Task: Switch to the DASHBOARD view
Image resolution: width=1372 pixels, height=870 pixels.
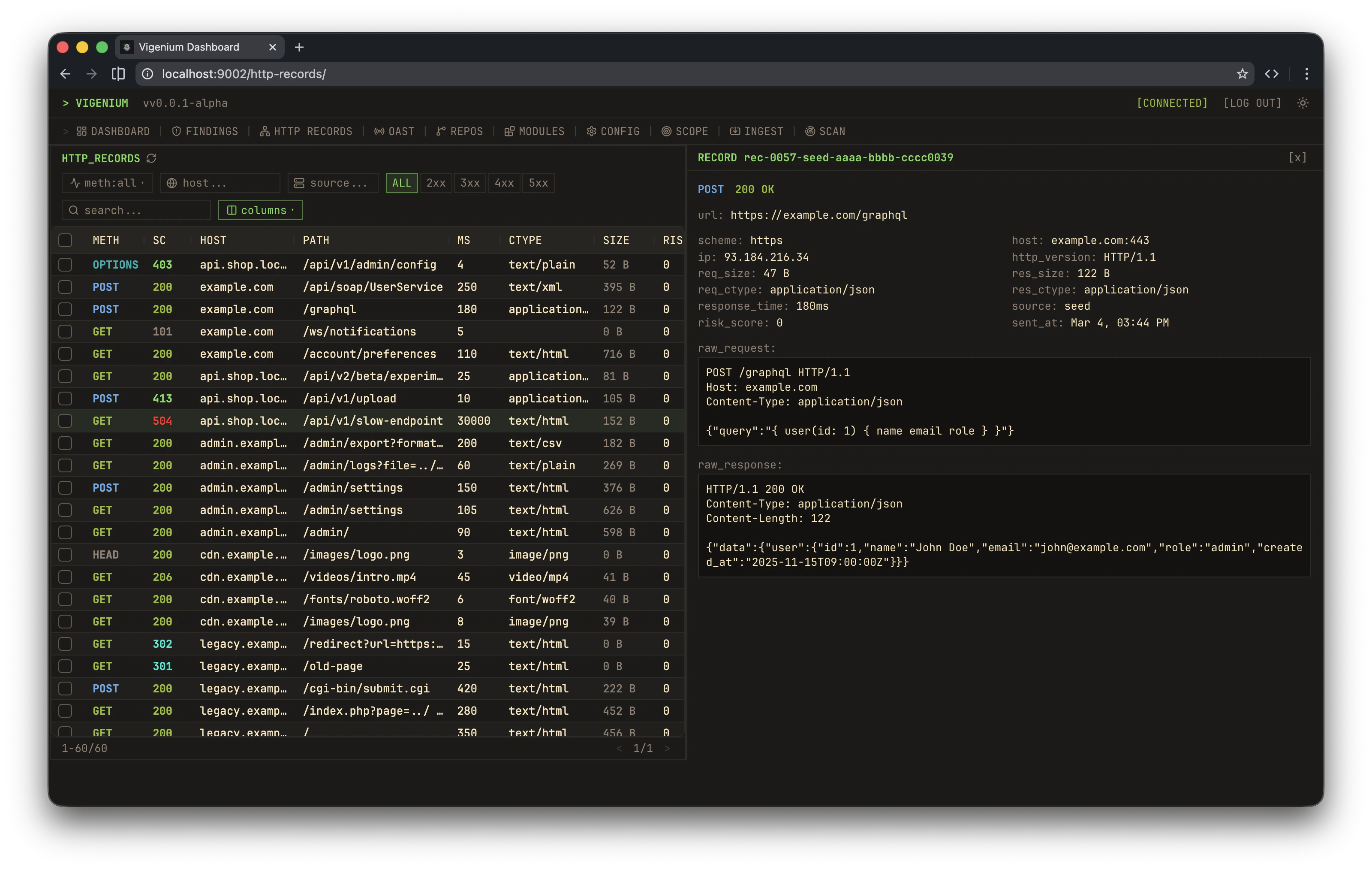Action: click(113, 131)
